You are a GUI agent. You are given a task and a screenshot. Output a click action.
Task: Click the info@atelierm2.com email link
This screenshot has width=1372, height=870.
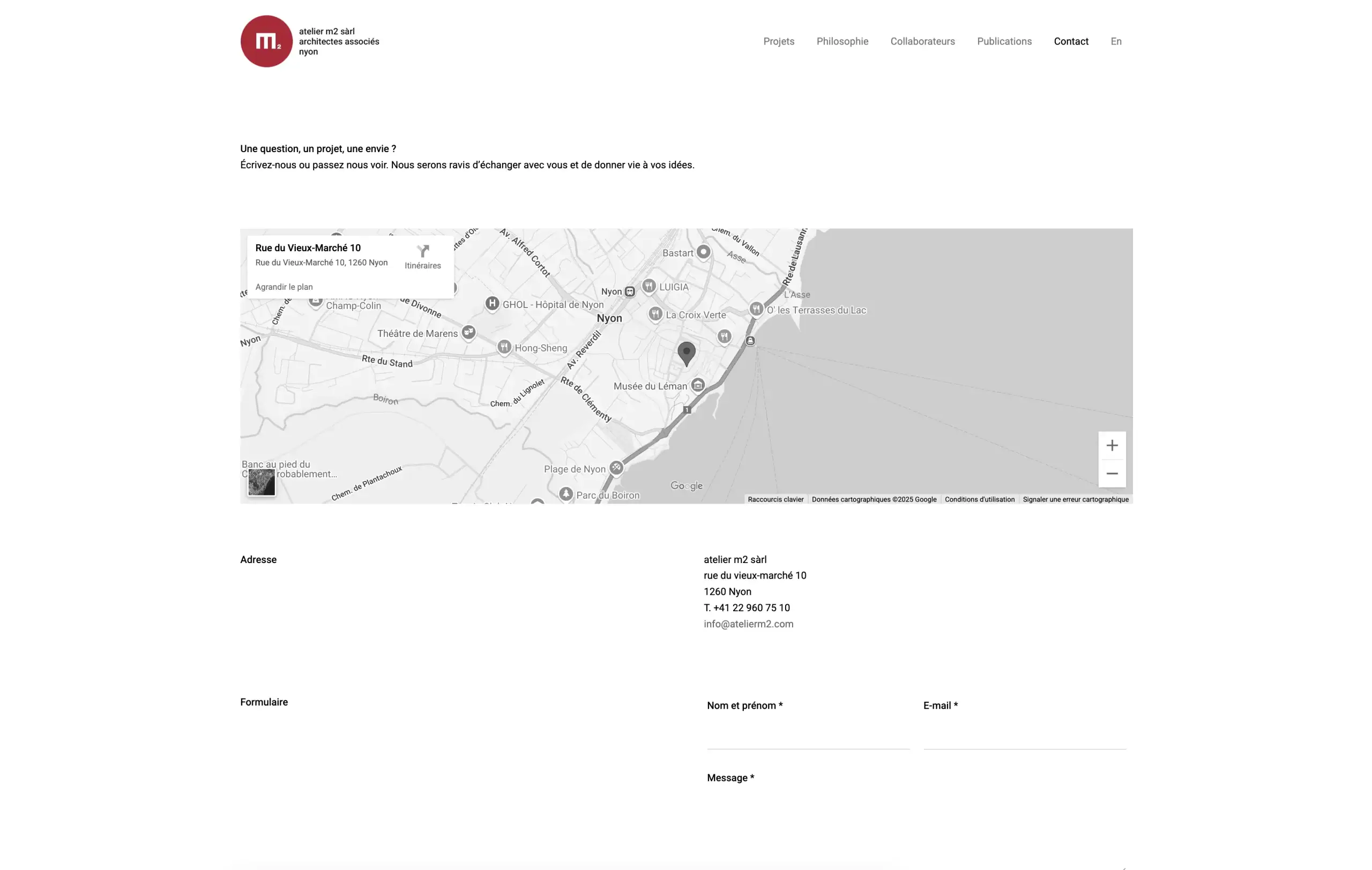click(x=748, y=624)
